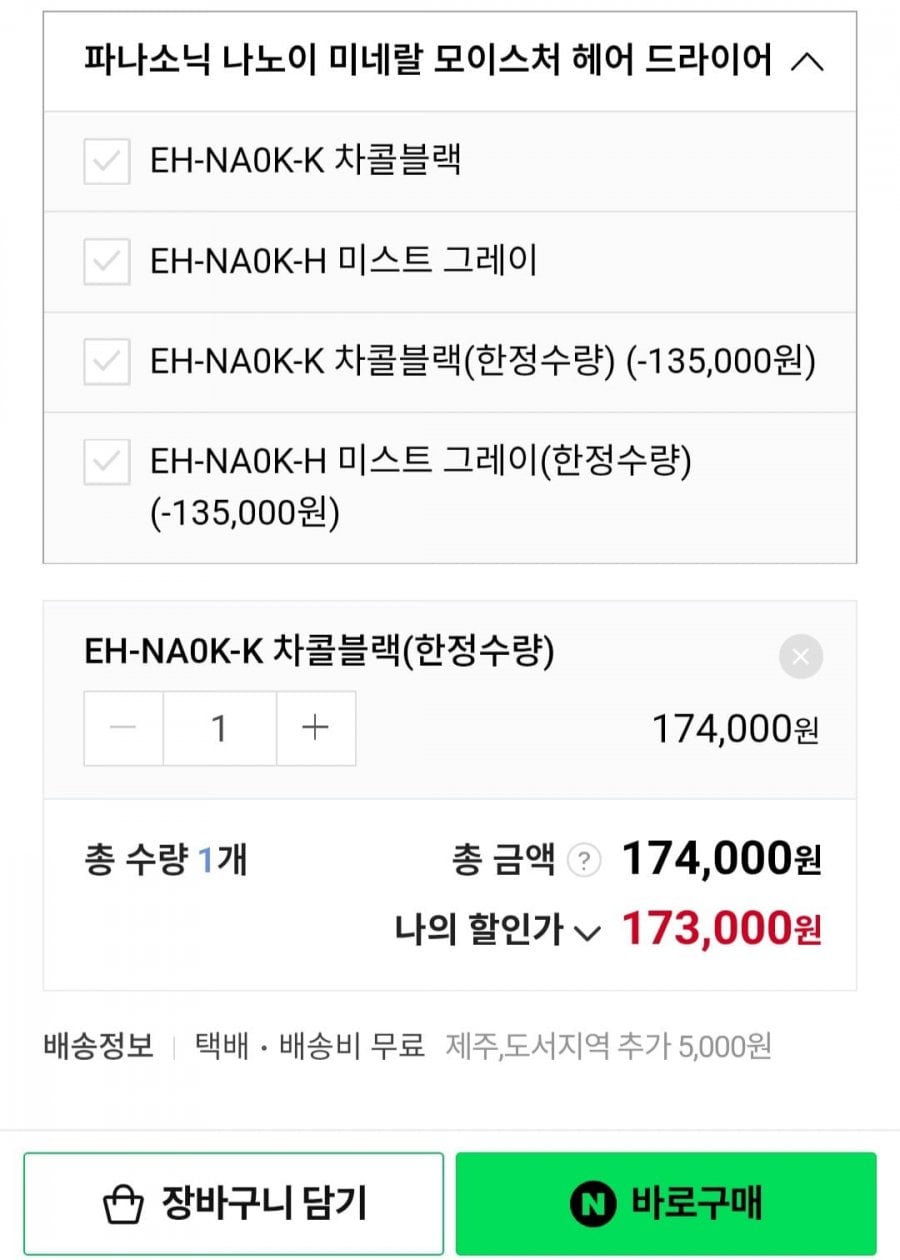Decrease quantity with the minus button
This screenshot has height=1260, width=900.
(123, 728)
